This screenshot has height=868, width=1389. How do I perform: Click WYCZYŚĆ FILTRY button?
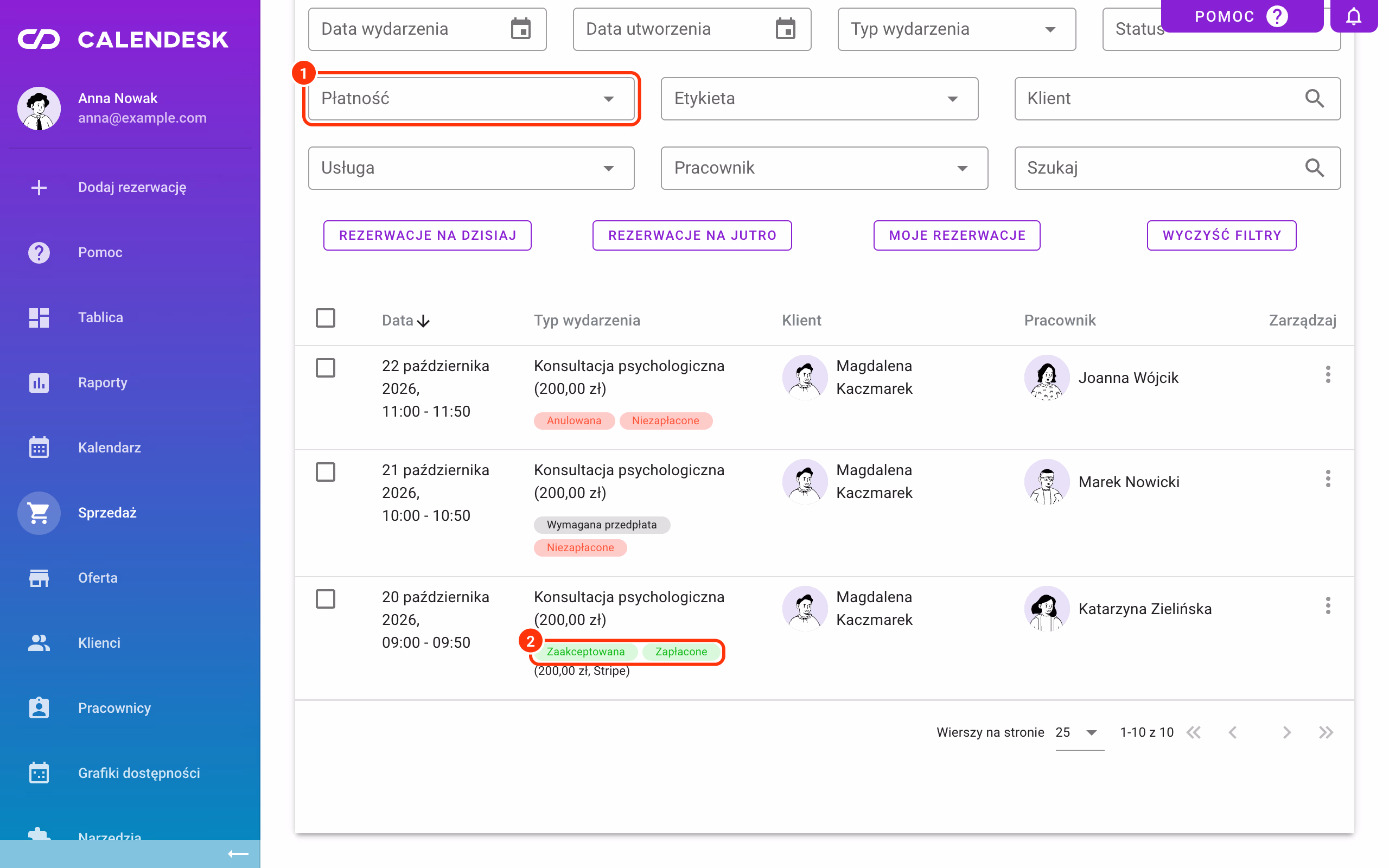[x=1221, y=235]
